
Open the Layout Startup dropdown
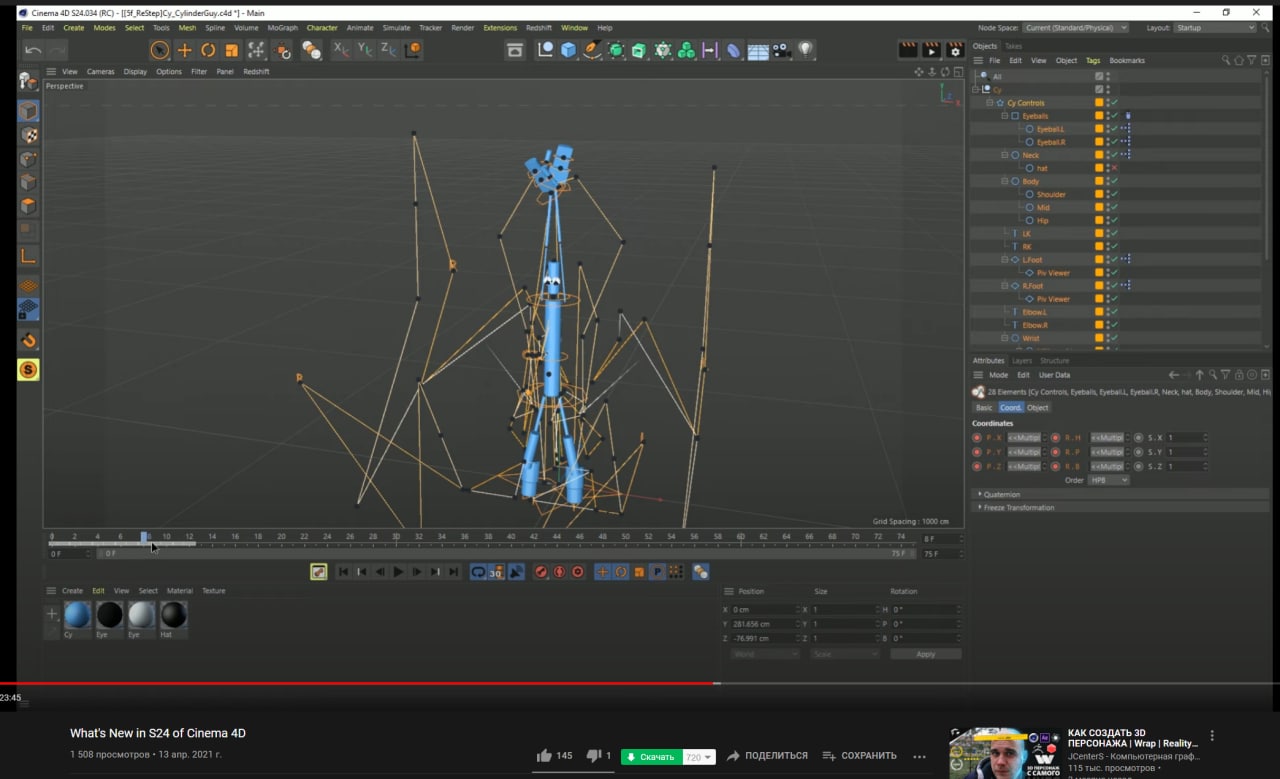pos(1214,28)
